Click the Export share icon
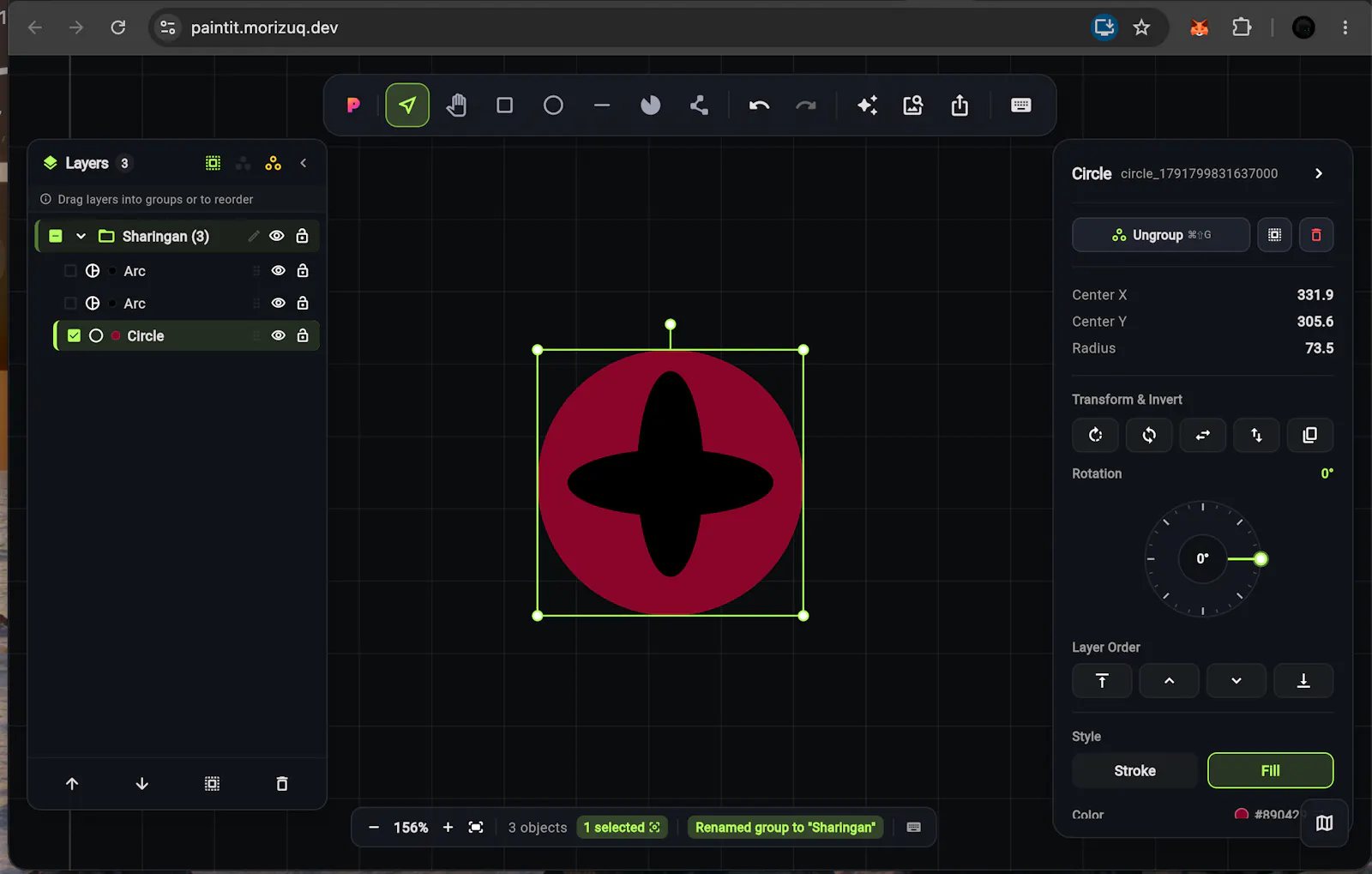 click(x=960, y=105)
